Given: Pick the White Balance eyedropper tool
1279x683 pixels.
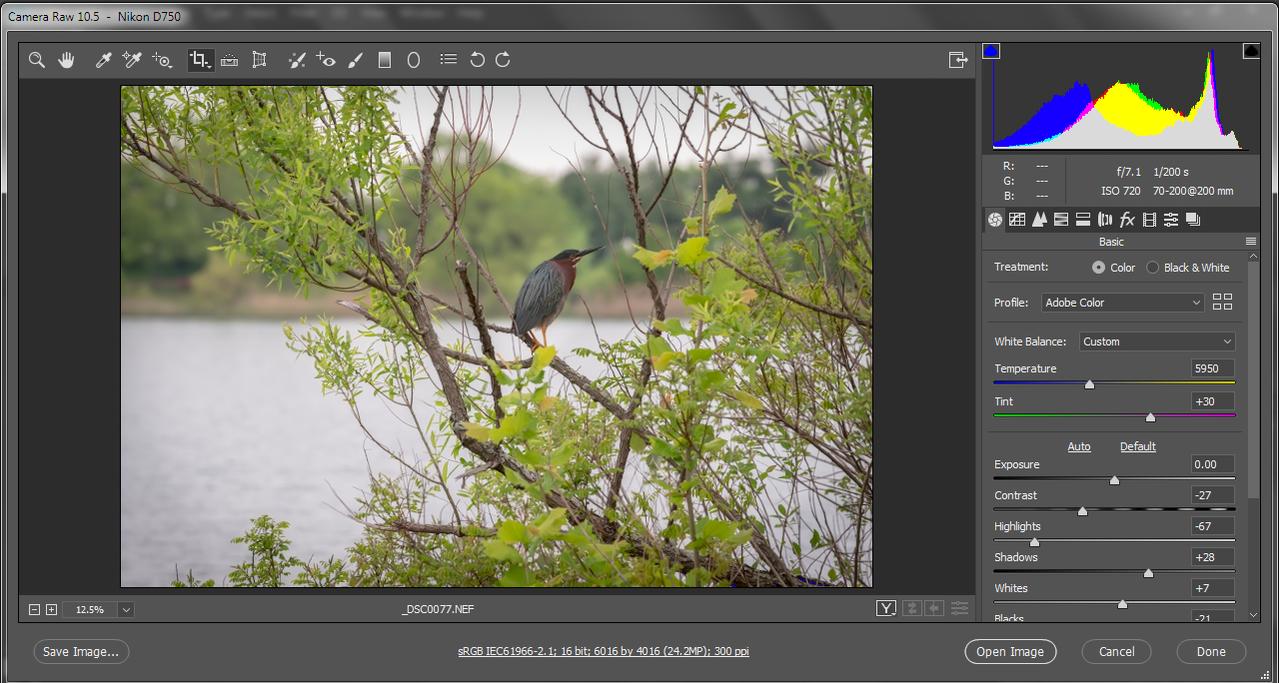Looking at the screenshot, I should click(x=103, y=60).
